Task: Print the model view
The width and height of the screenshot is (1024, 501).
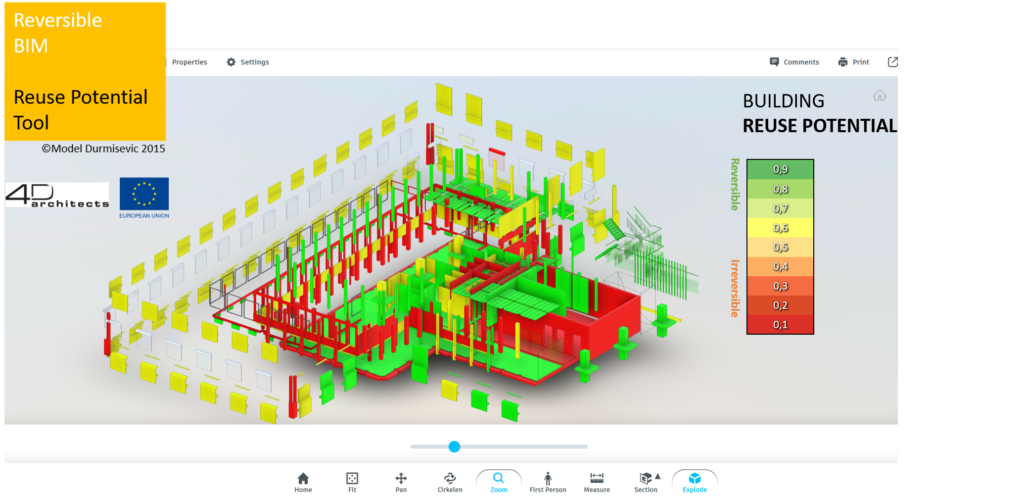Action: click(x=853, y=62)
